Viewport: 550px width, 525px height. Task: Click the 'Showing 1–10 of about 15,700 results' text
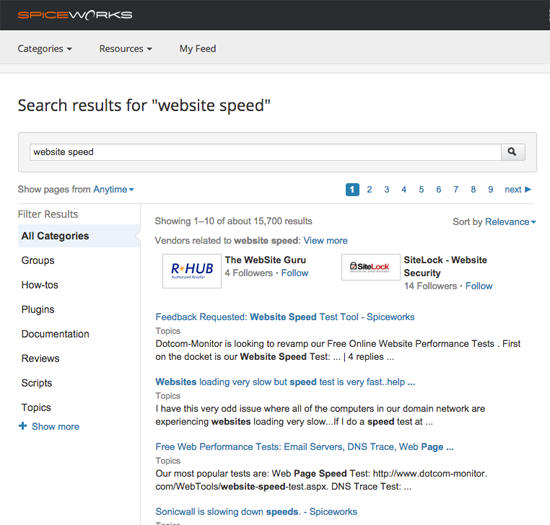(233, 221)
